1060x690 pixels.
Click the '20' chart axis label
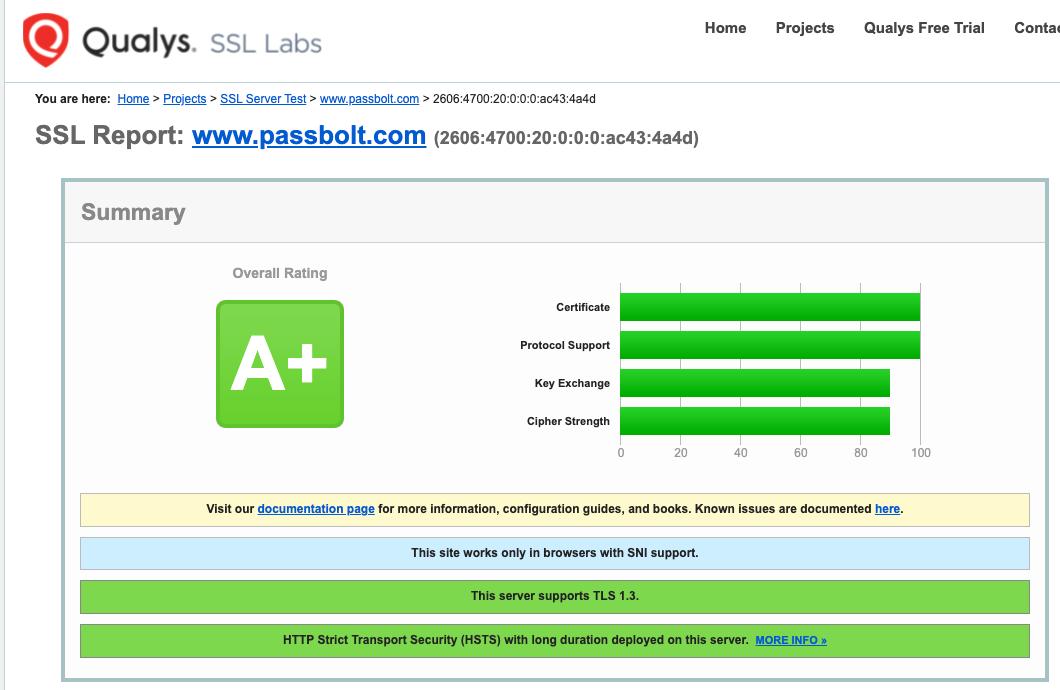coord(681,453)
